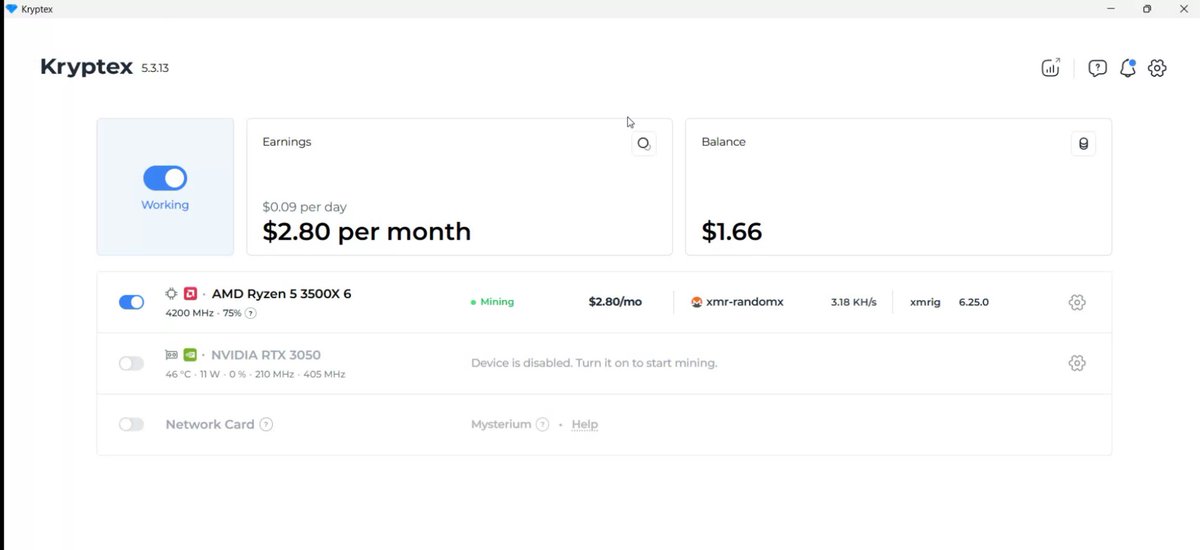Click the xmr-randomx algorithm name

tap(746, 302)
